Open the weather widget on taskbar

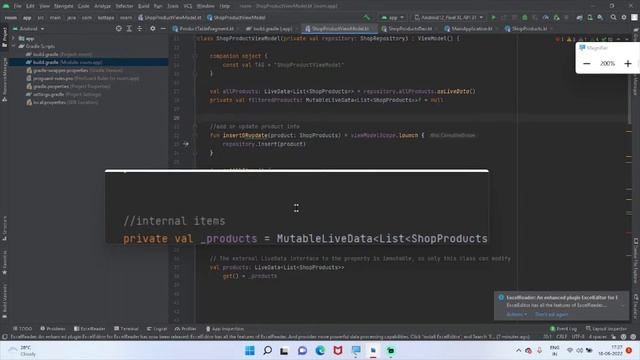(22, 351)
